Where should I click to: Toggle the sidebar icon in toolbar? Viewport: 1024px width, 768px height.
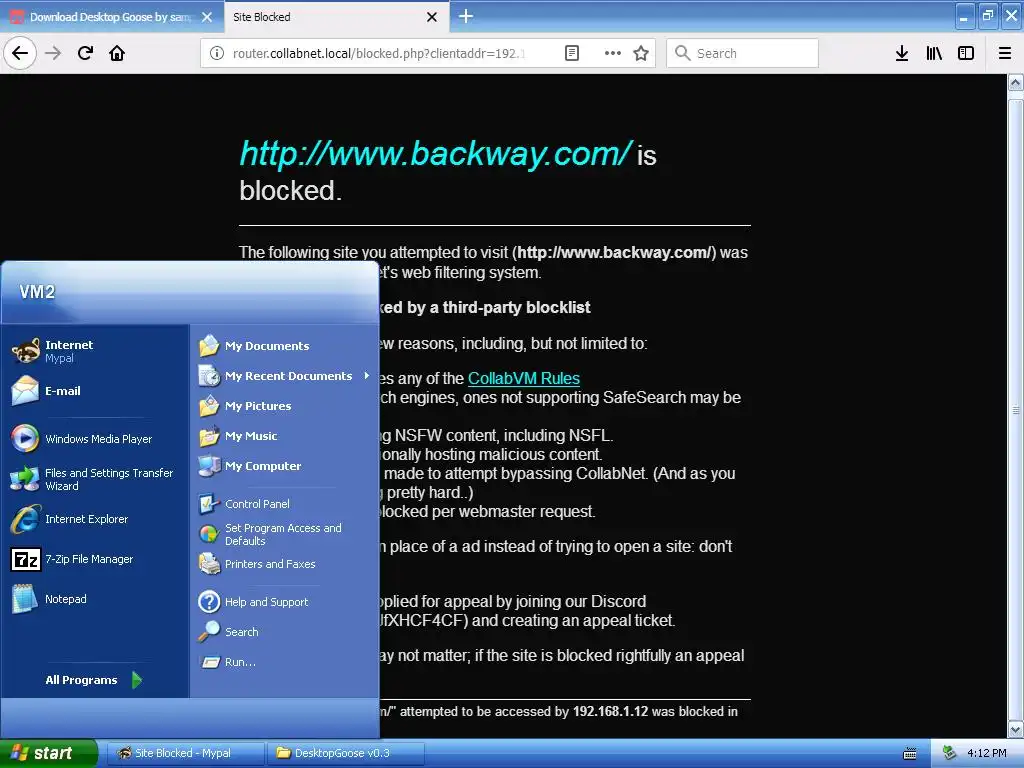966,53
